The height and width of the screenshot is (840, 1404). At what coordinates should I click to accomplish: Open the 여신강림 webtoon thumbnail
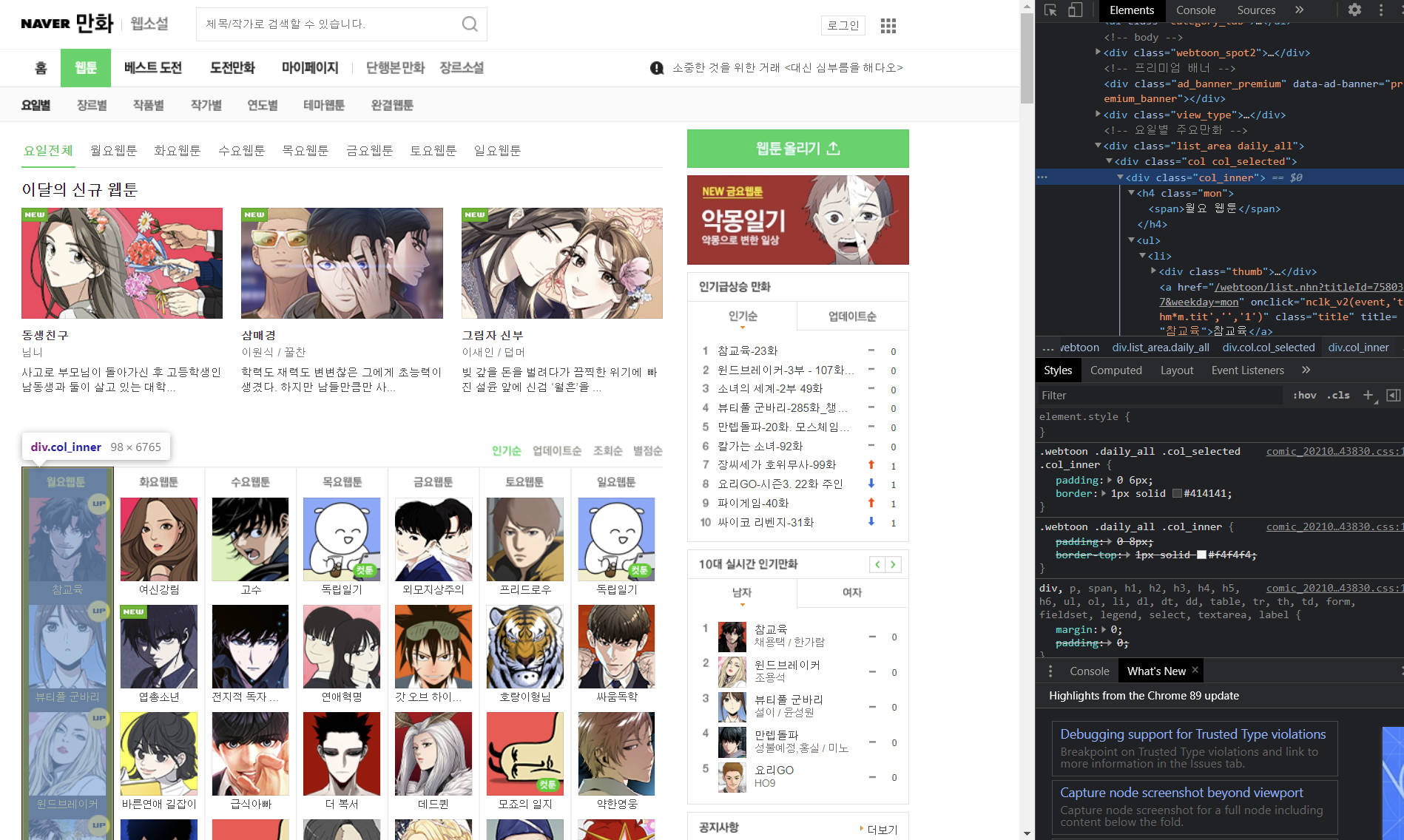[x=159, y=539]
